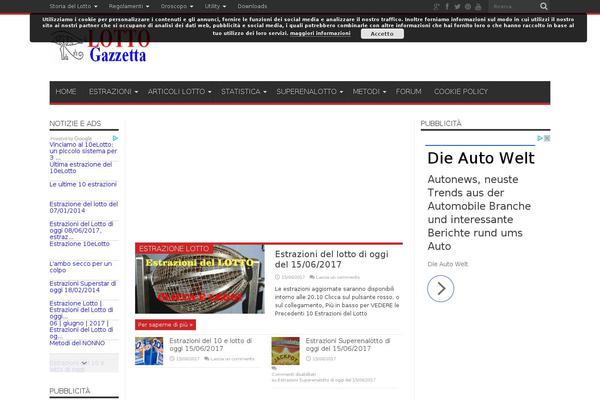Click the Google Plus icon in top bar
The height and width of the screenshot is (400, 600).
pos(436,6)
